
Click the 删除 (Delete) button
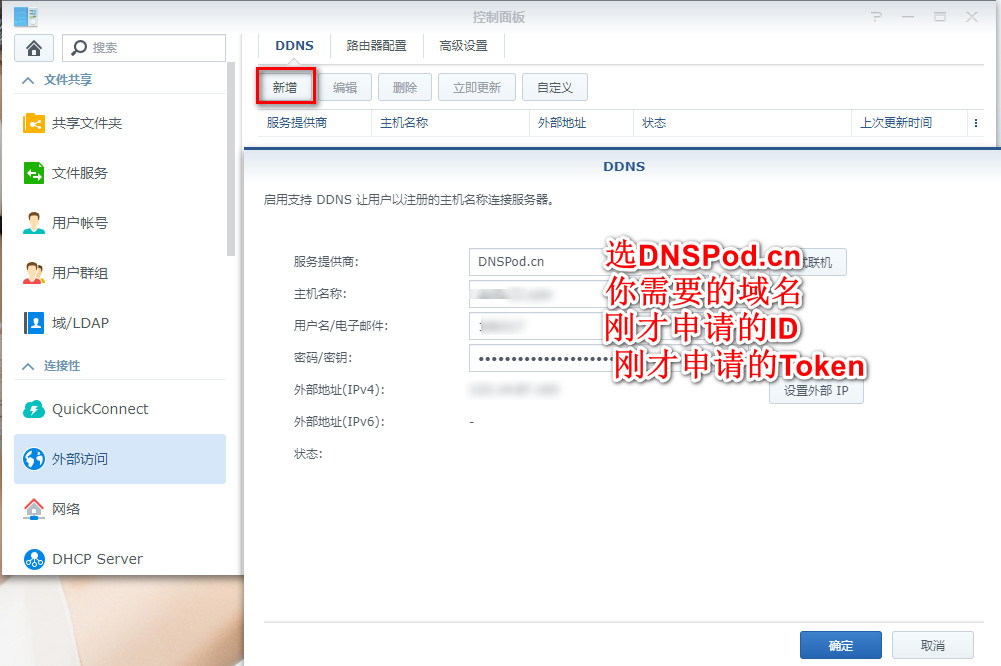coord(405,87)
